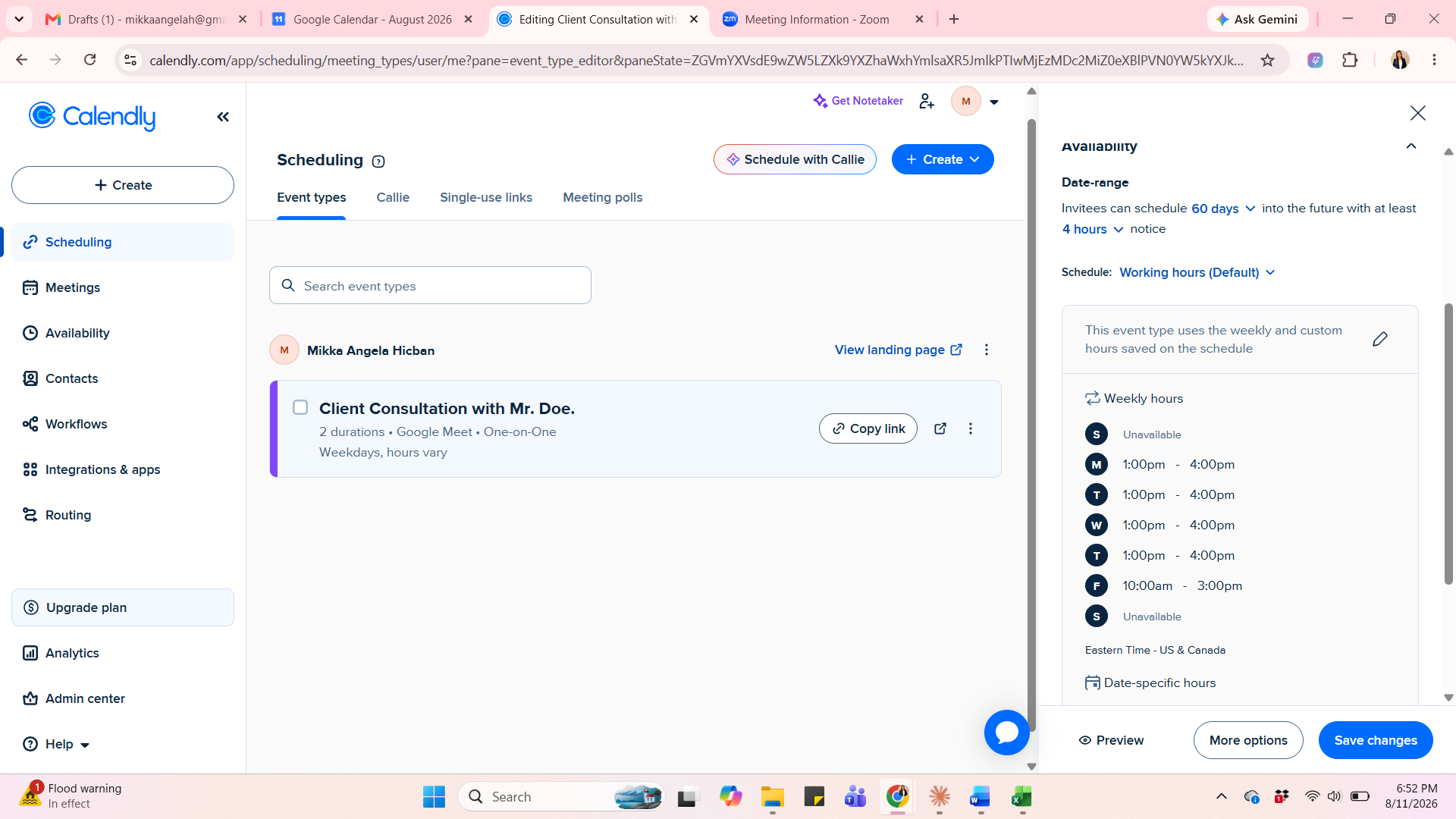Edit schedule hours with the pencil icon

coord(1380,339)
